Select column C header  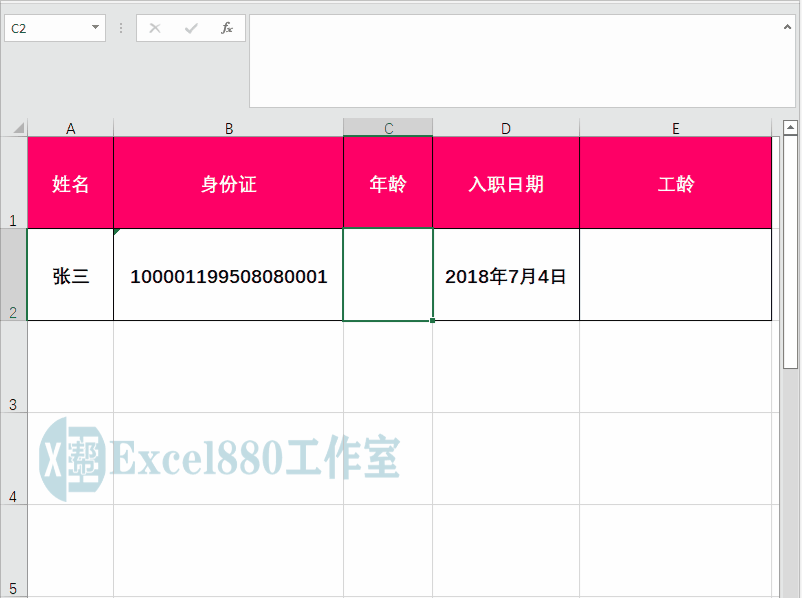(388, 128)
